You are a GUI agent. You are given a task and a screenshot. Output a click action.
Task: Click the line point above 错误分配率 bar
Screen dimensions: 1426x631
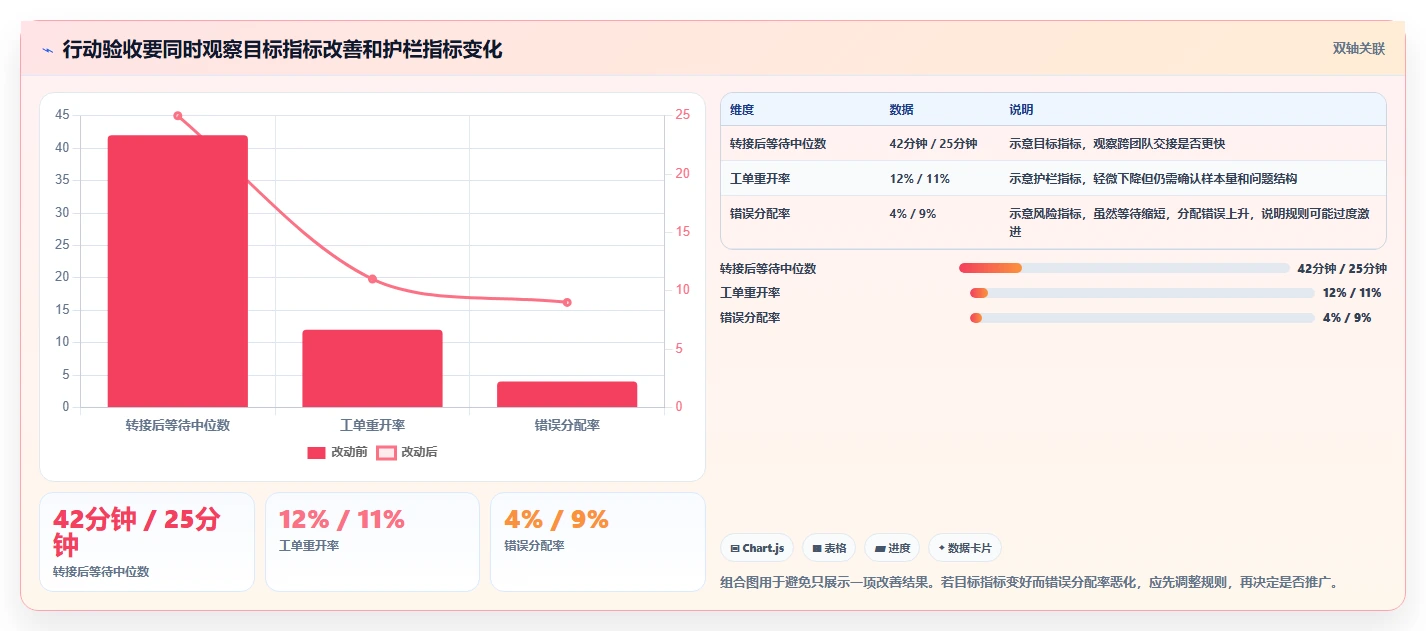point(567,302)
